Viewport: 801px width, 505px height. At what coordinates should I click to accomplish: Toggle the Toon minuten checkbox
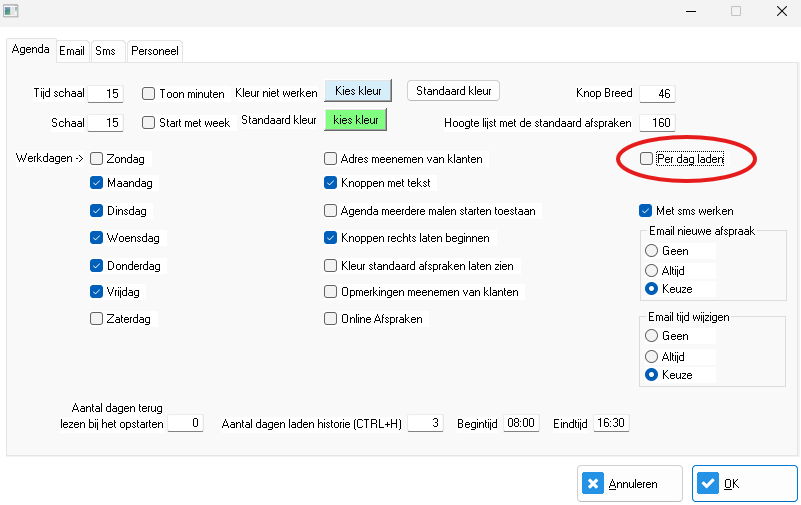(148, 94)
